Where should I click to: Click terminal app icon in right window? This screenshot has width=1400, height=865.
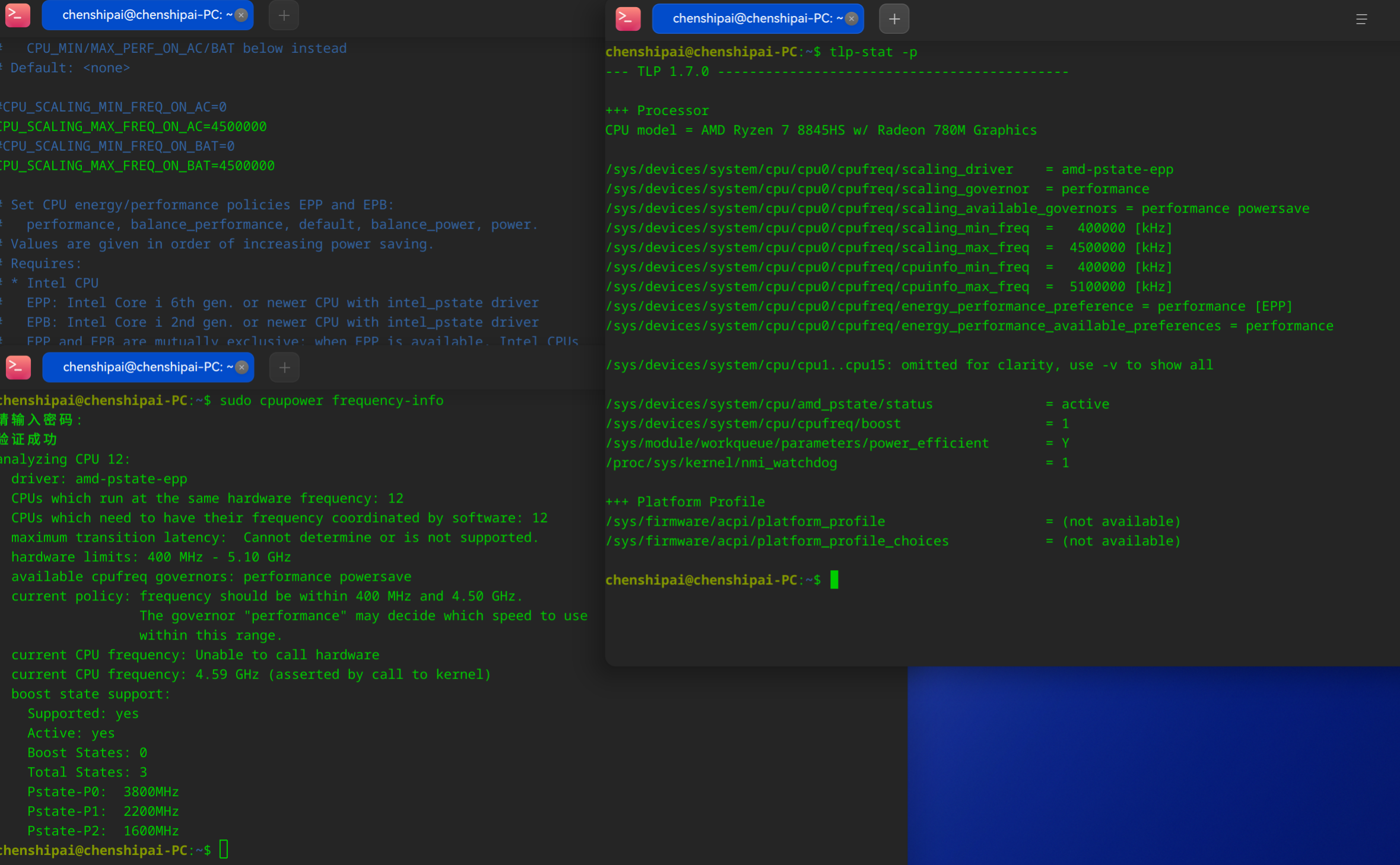click(x=628, y=18)
